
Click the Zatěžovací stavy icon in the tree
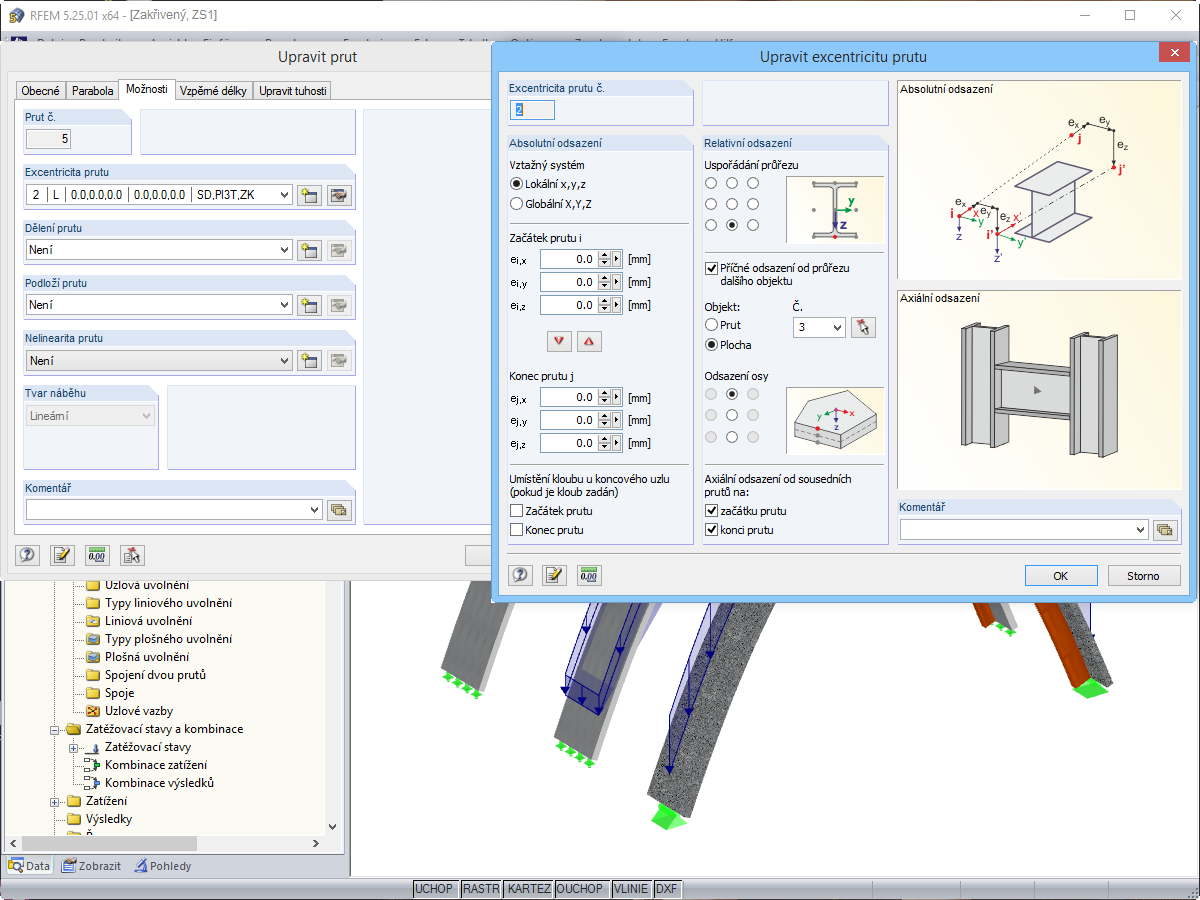click(93, 747)
